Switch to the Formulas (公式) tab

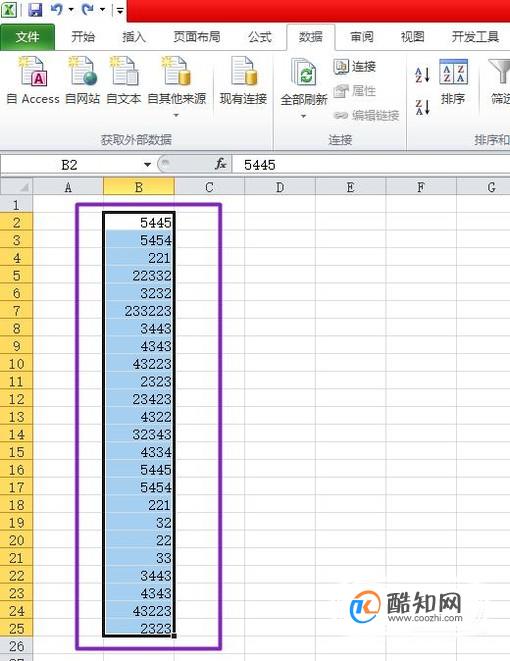pos(260,37)
